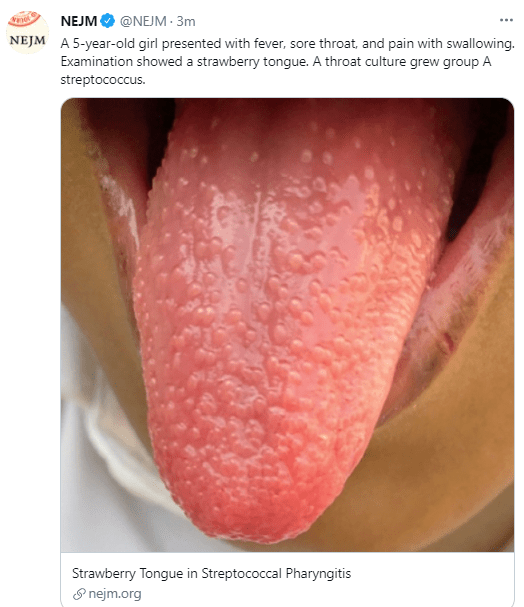Open the NEJM profile avatar
Image resolution: width=524 pixels, height=607 pixels.
click(28, 32)
